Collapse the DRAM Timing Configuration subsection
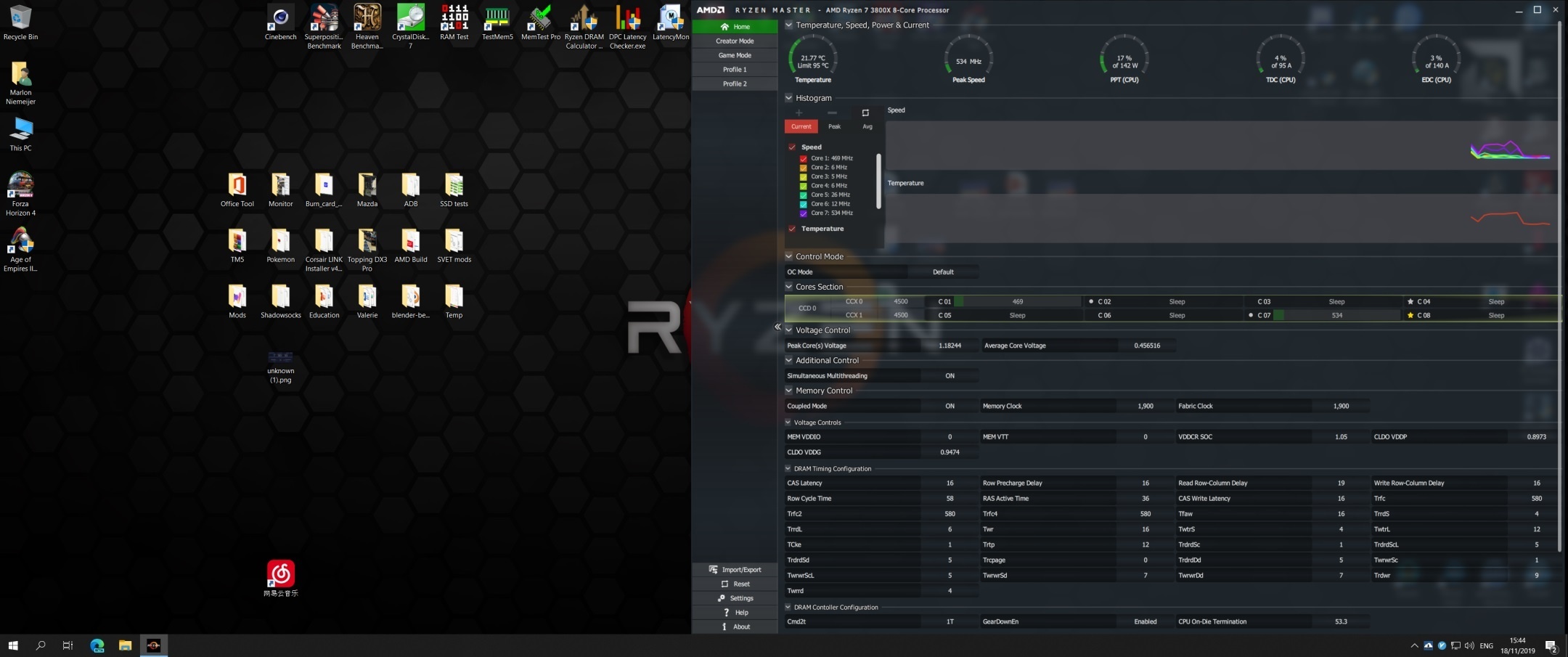 [x=788, y=469]
